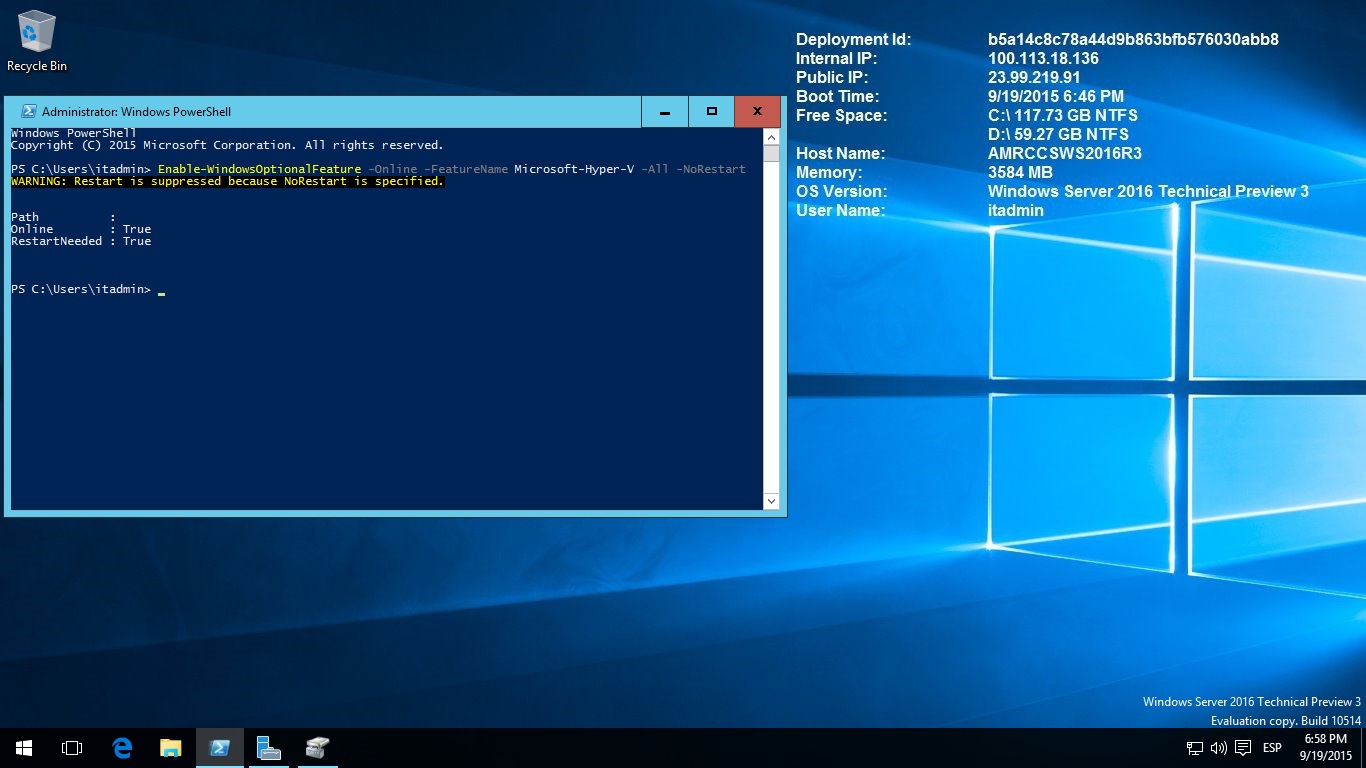Click the scroll up arrow in PowerShell

(x=771, y=136)
